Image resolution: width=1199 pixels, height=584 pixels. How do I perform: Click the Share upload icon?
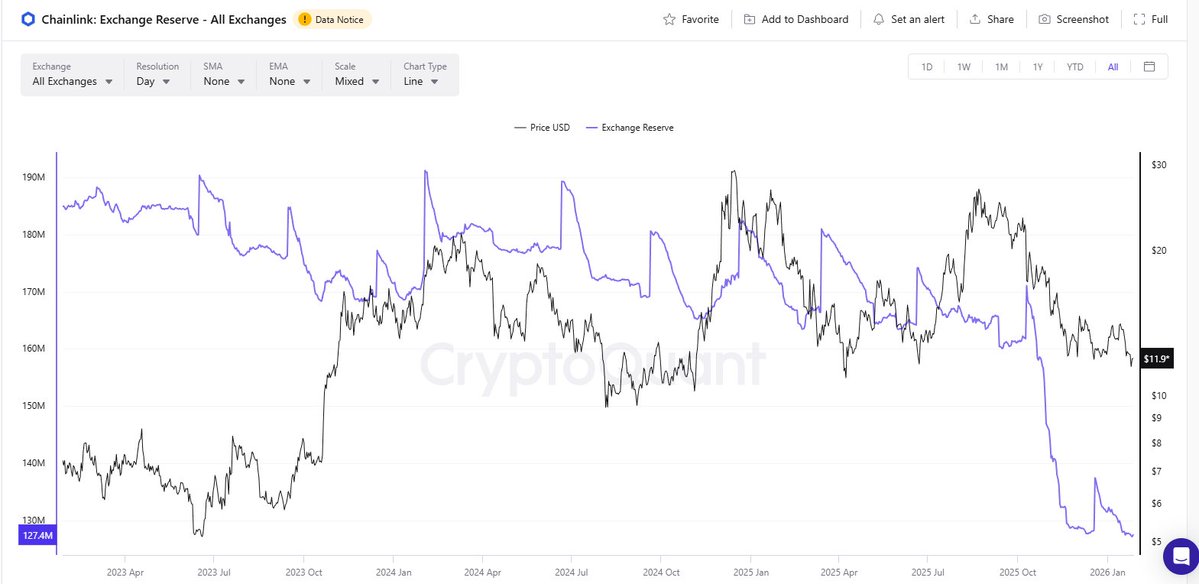click(x=974, y=19)
